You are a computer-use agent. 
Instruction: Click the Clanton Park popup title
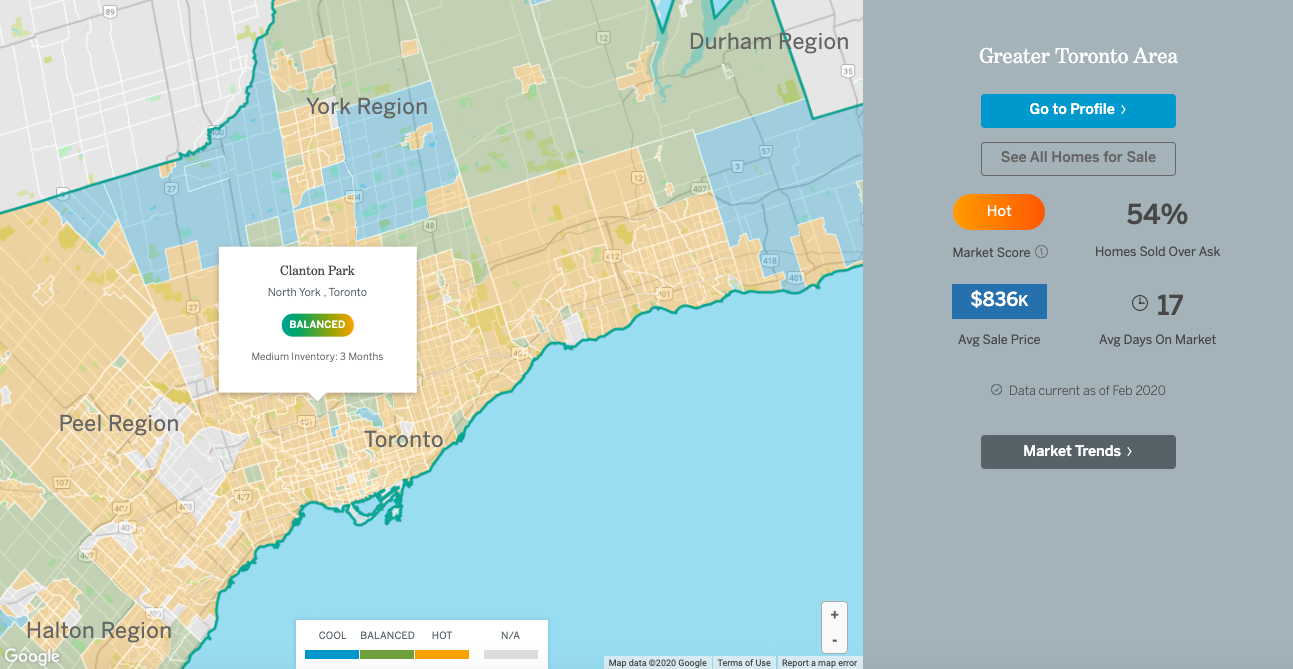coord(317,271)
